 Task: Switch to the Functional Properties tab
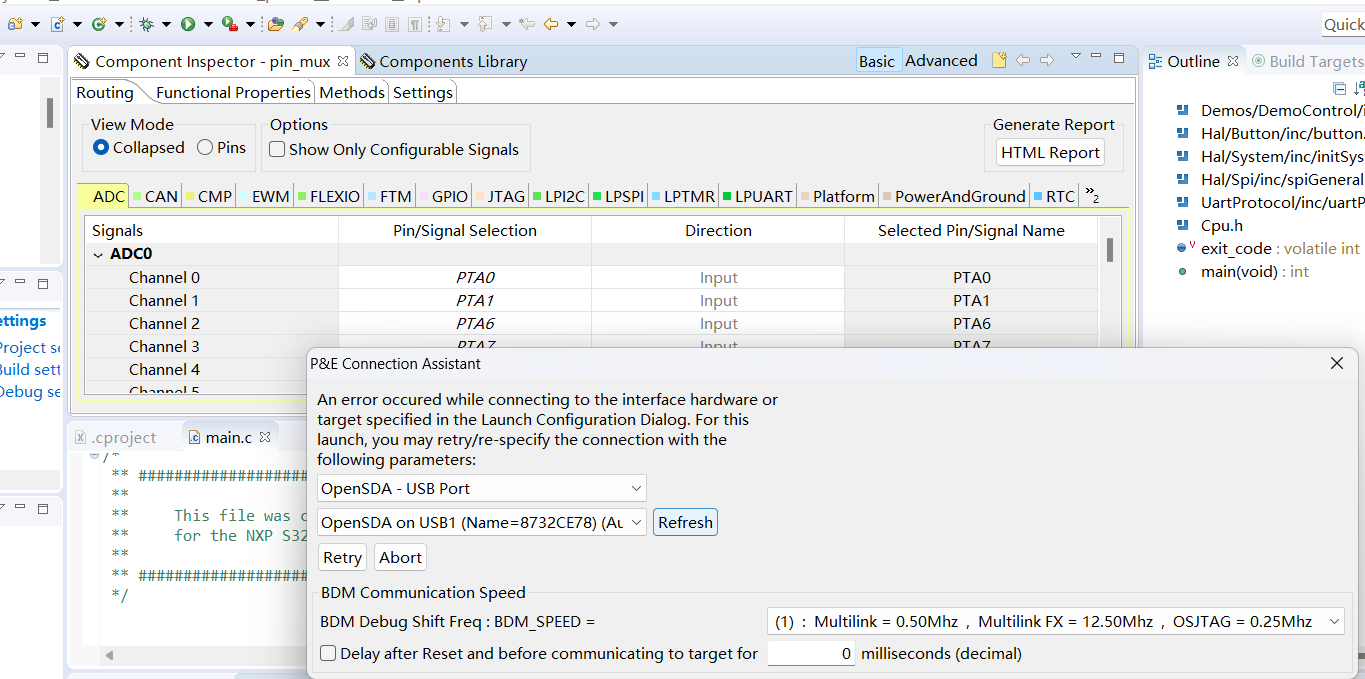point(233,92)
